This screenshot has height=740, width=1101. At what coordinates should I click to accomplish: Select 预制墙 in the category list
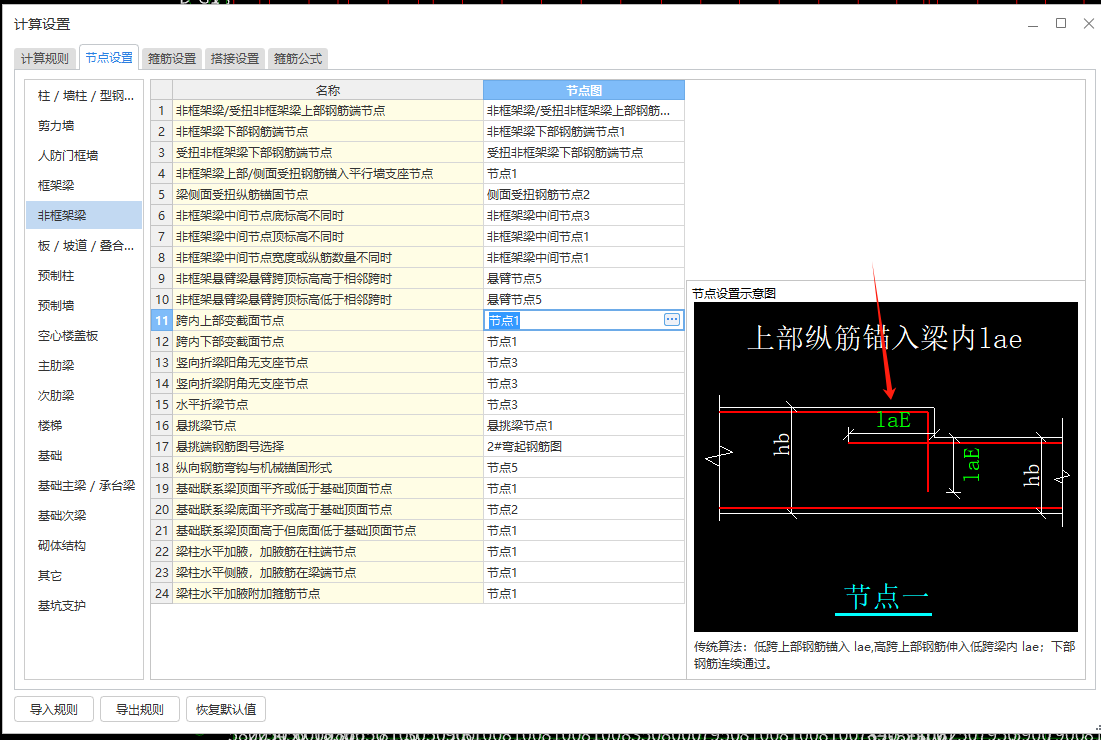pos(84,305)
